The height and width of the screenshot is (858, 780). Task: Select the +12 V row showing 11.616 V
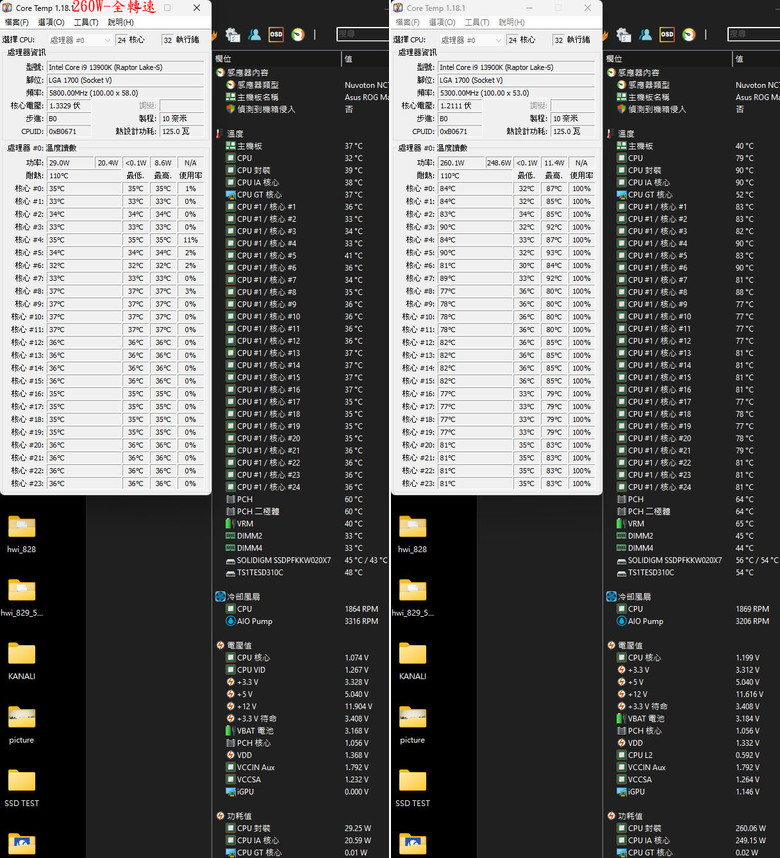coord(692,694)
